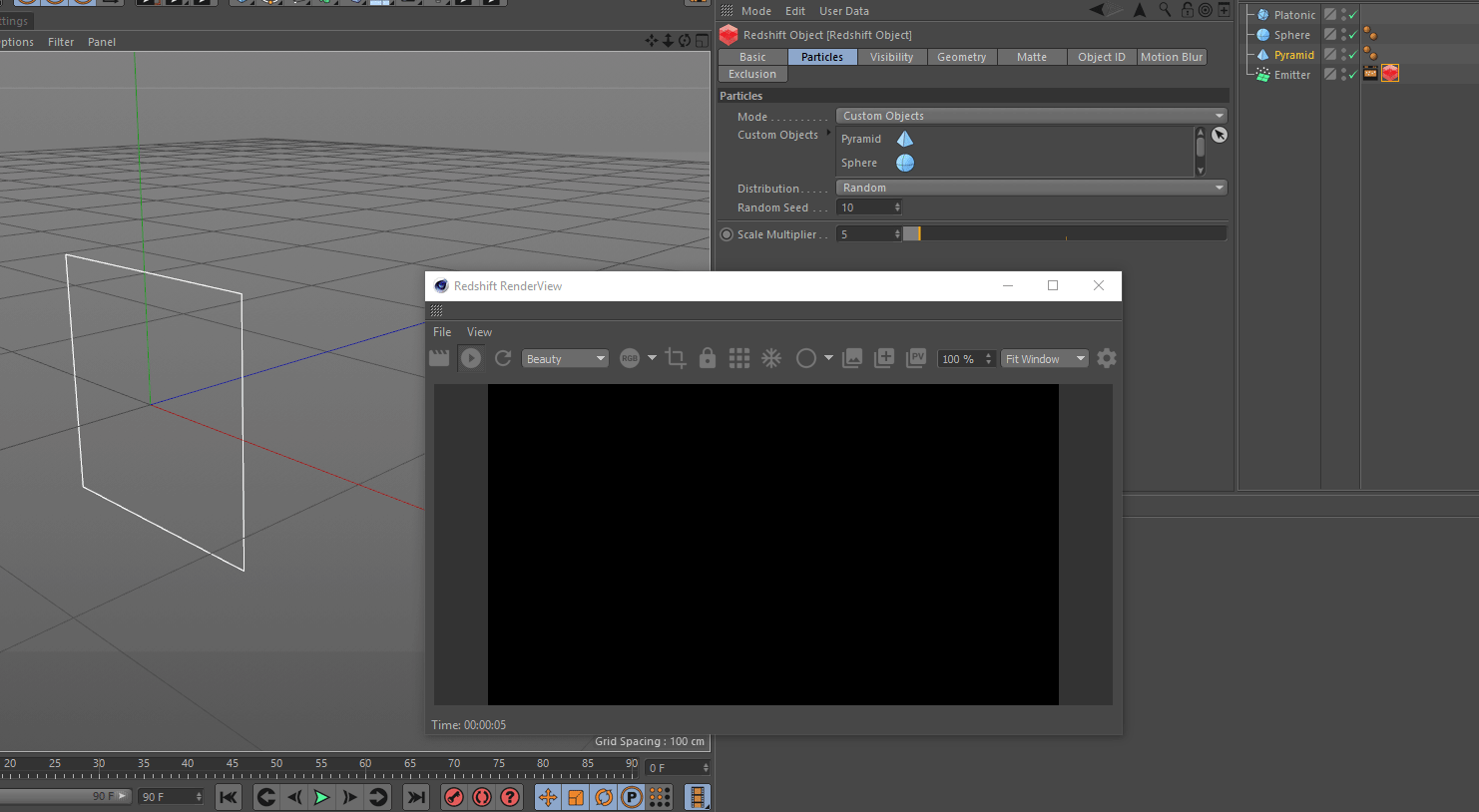The height and width of the screenshot is (812, 1479).
Task: Open RenderView settings gear
Action: pyautogui.click(x=1107, y=358)
